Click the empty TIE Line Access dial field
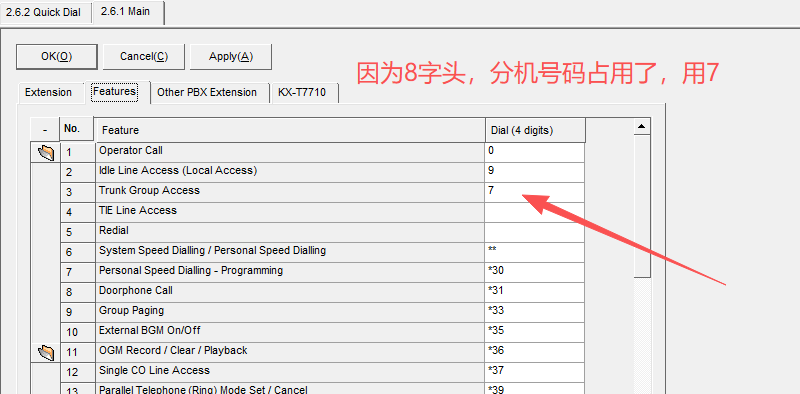This screenshot has height=394, width=800. [534, 212]
